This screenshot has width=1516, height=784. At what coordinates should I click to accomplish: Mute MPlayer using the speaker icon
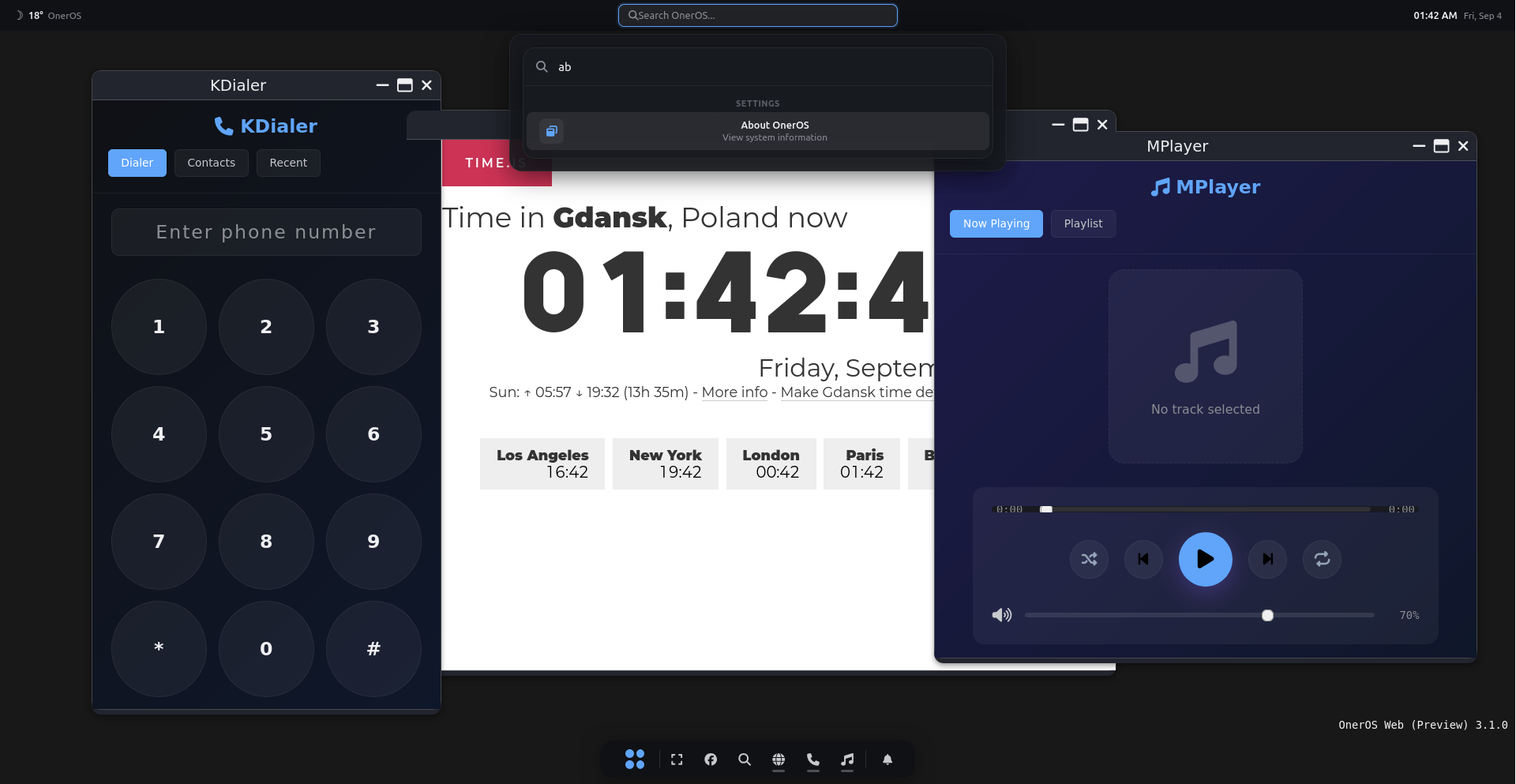pyautogui.click(x=1002, y=615)
